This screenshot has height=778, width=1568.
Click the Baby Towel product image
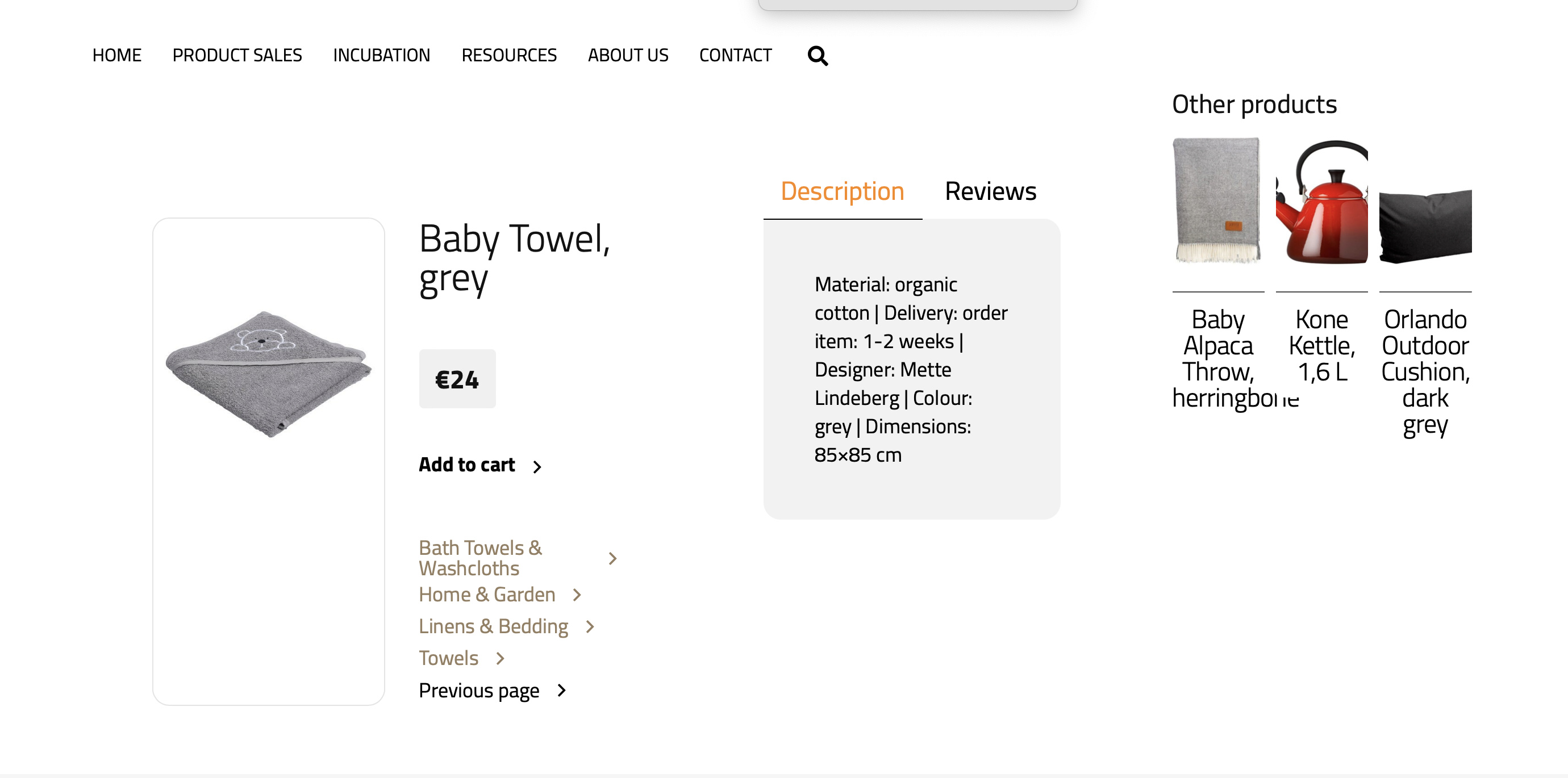click(x=268, y=373)
